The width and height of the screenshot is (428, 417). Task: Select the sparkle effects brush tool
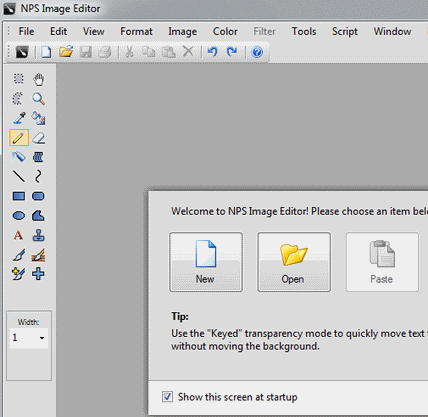(18, 274)
